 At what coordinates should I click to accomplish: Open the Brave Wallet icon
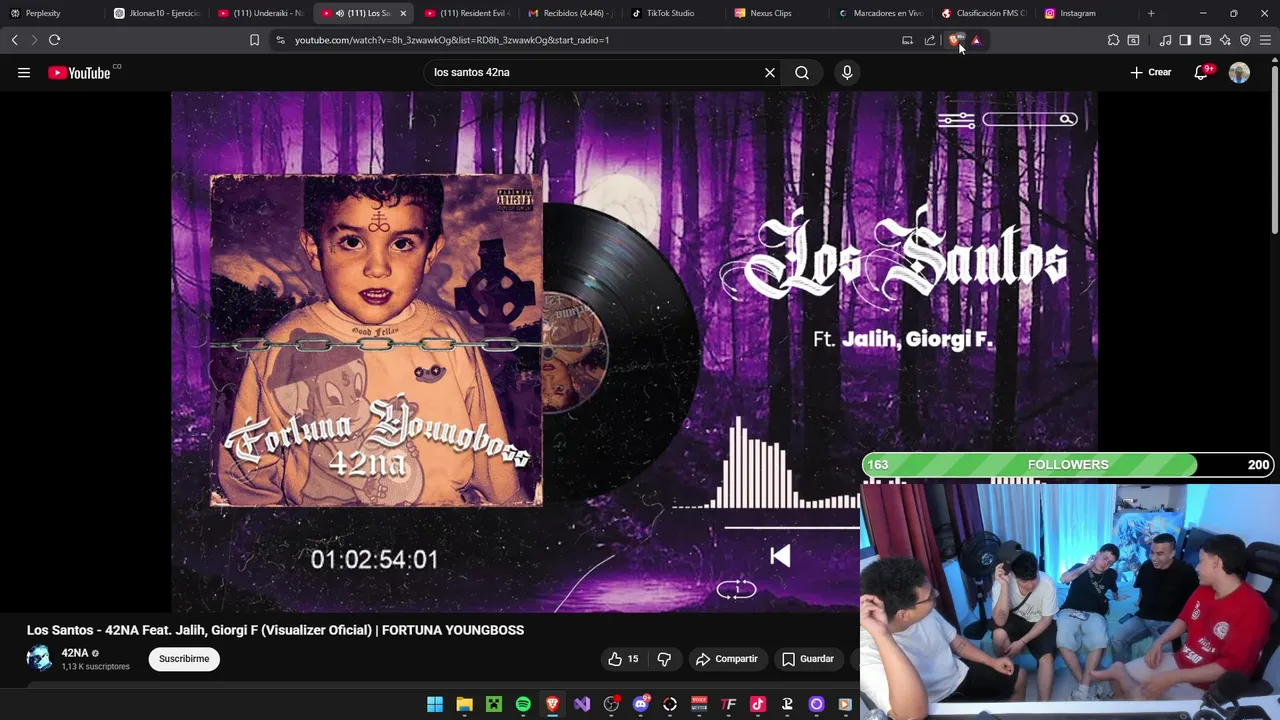[x=1205, y=40]
